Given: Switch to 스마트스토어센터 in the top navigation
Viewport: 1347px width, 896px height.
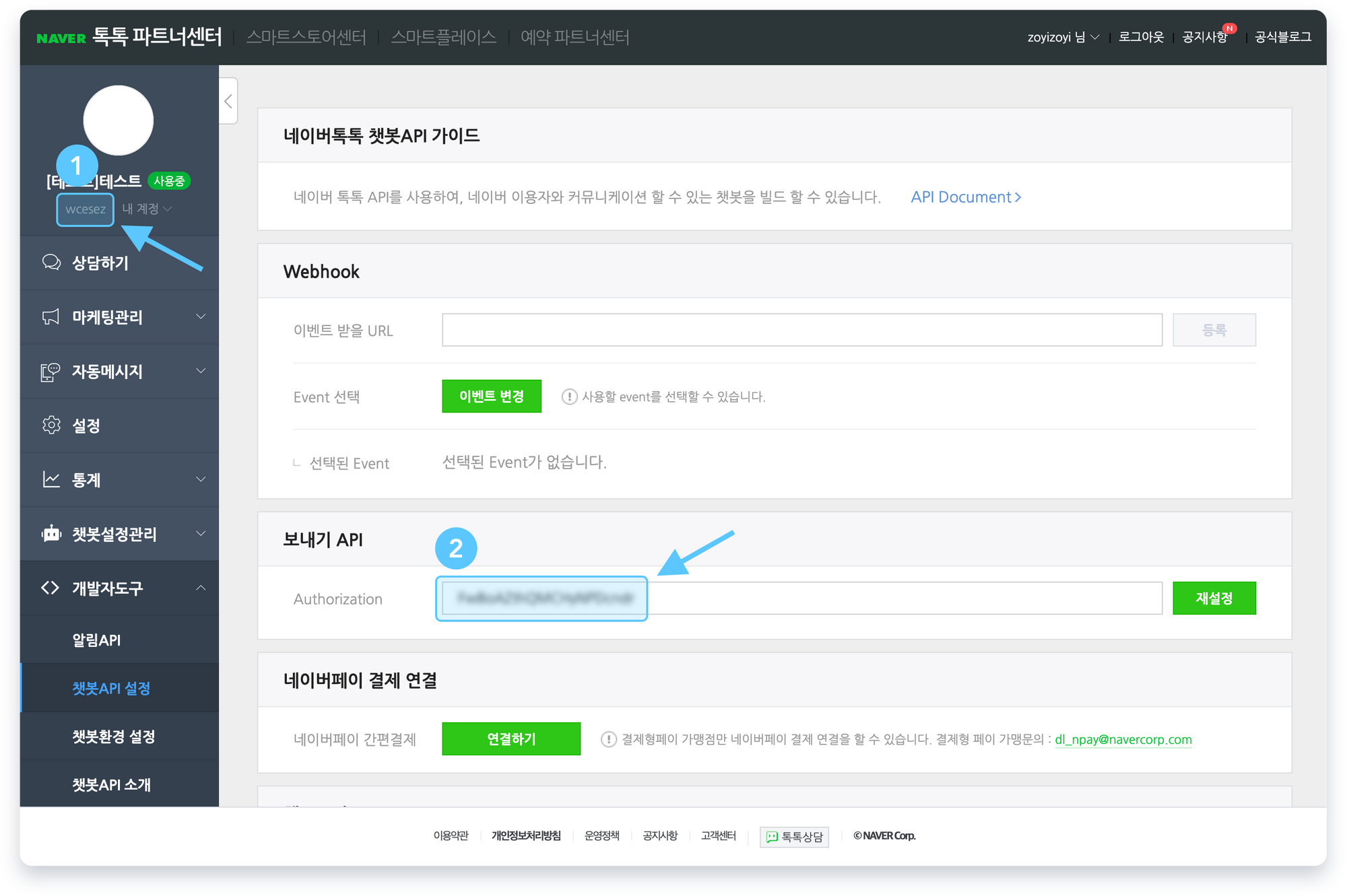Looking at the screenshot, I should coord(306,37).
